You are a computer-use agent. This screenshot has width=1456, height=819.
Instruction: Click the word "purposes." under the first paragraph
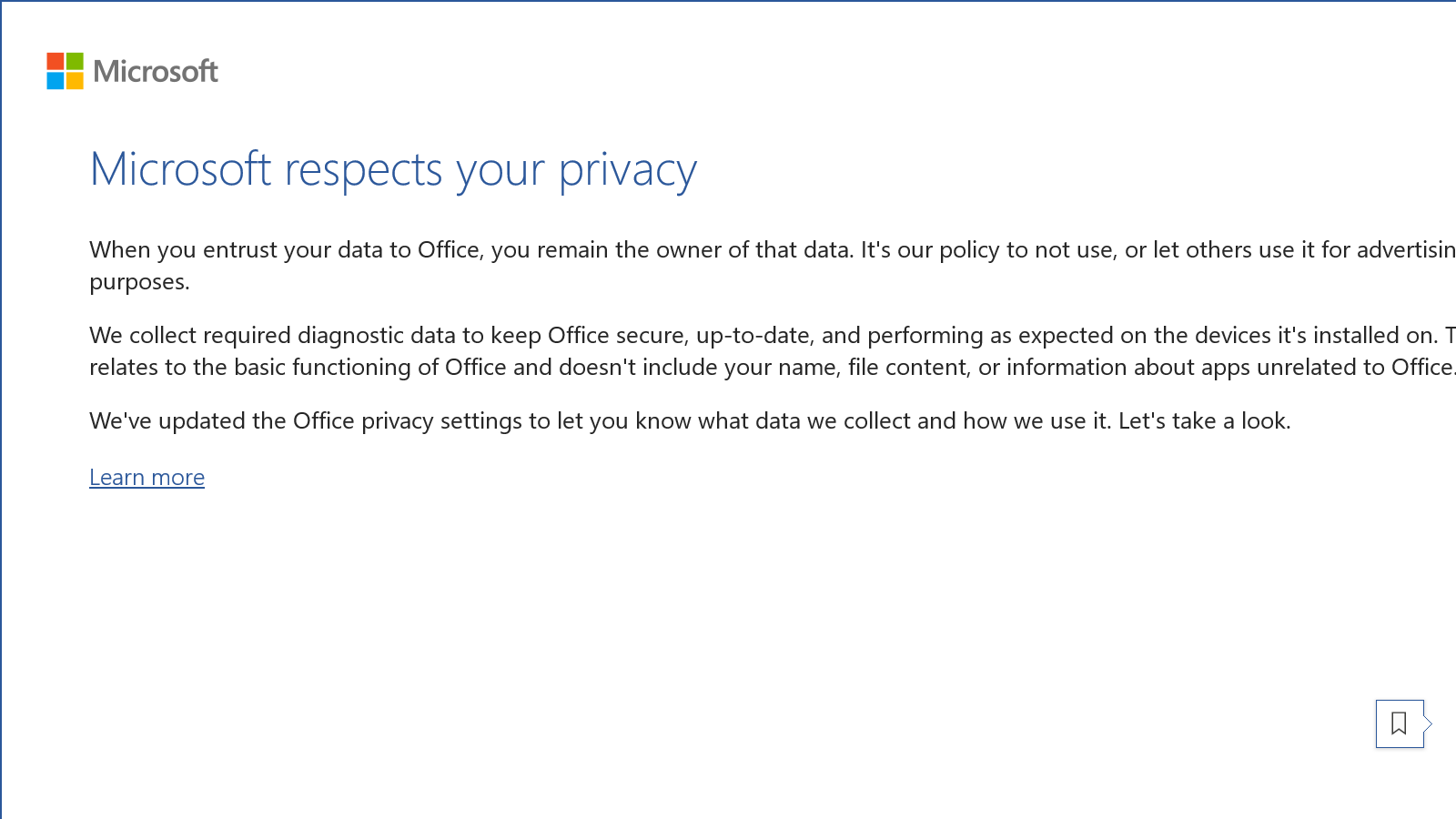139,282
